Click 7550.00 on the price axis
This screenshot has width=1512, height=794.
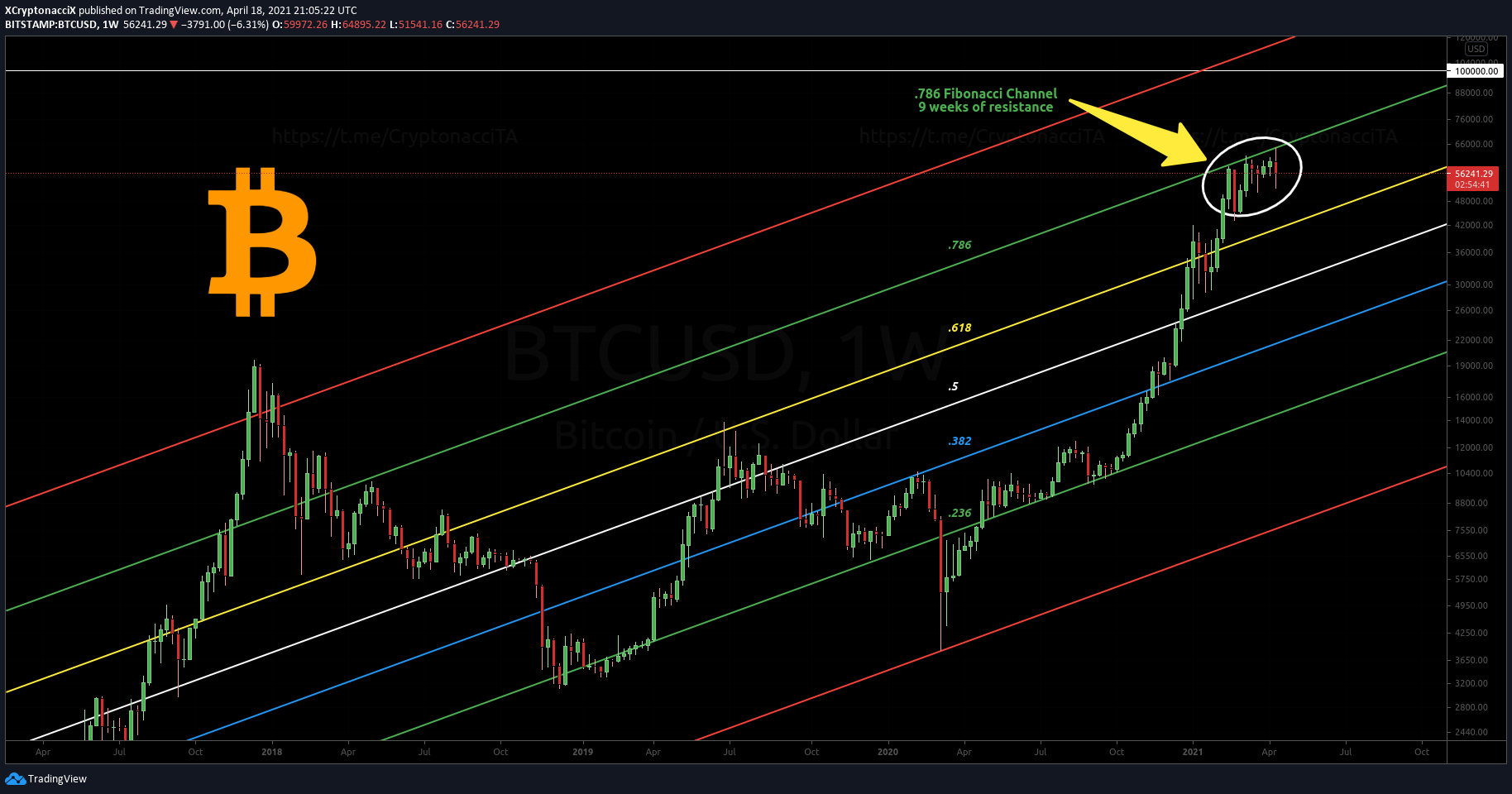(1471, 530)
